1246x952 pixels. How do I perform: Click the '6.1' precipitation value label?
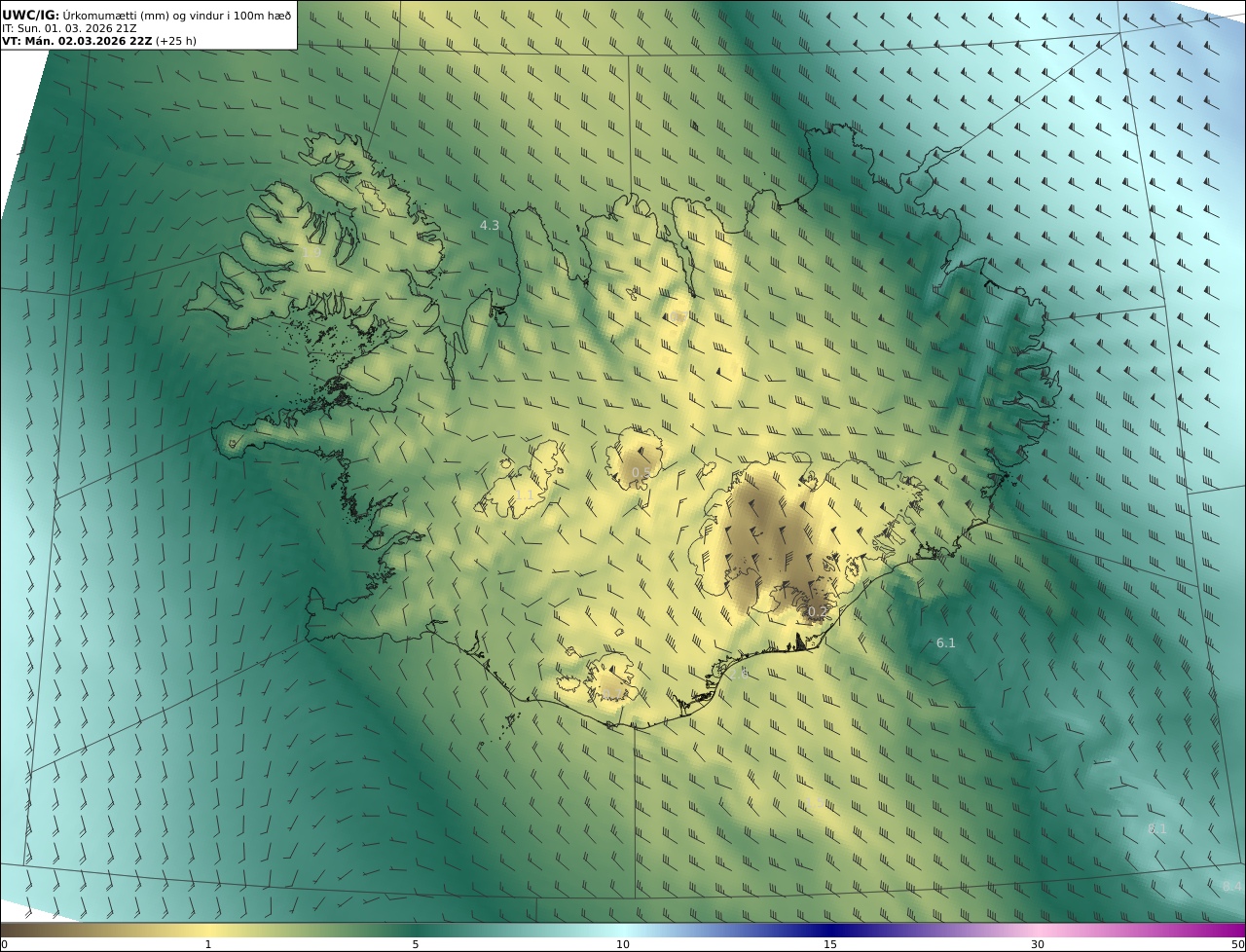(x=946, y=643)
